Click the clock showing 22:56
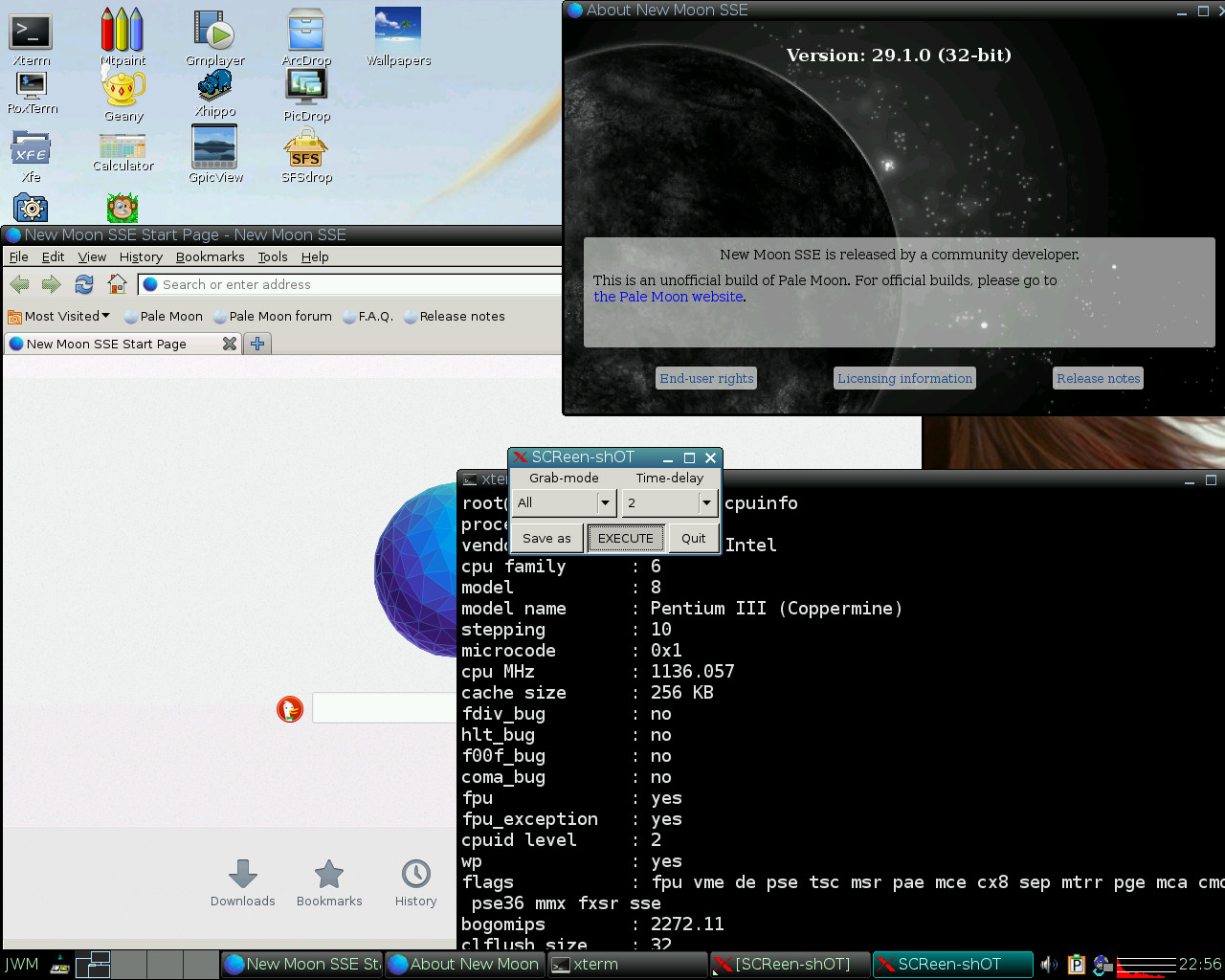 click(1200, 964)
